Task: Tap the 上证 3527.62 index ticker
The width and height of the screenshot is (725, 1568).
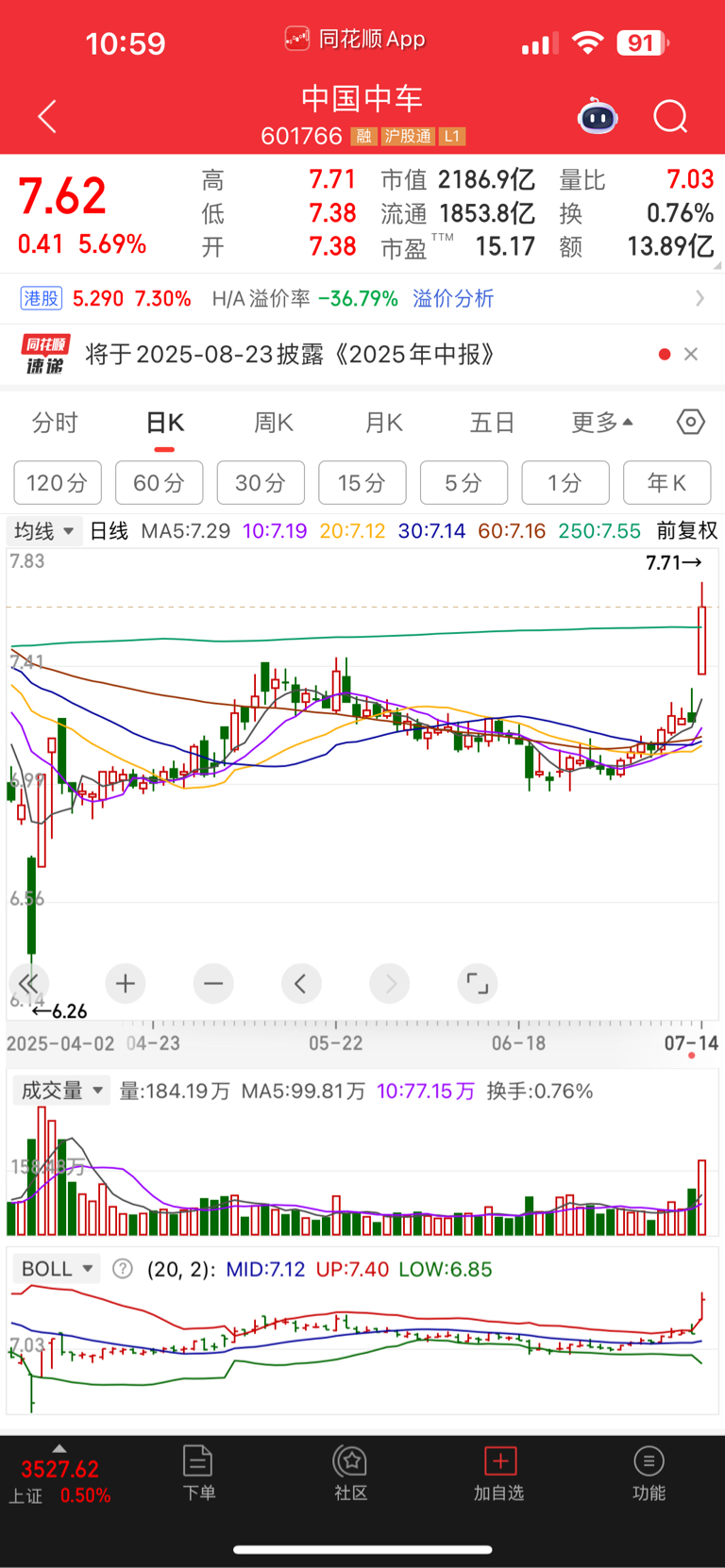Action: (59, 1480)
